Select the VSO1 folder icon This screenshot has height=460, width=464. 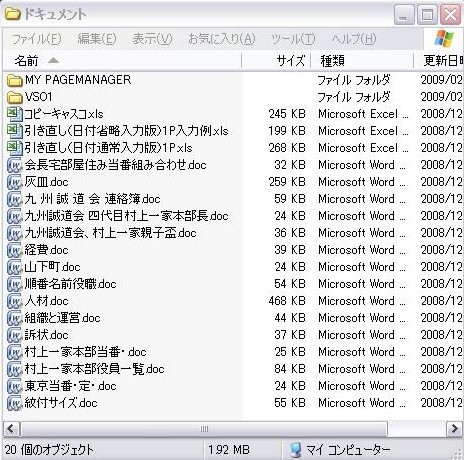tap(14, 97)
